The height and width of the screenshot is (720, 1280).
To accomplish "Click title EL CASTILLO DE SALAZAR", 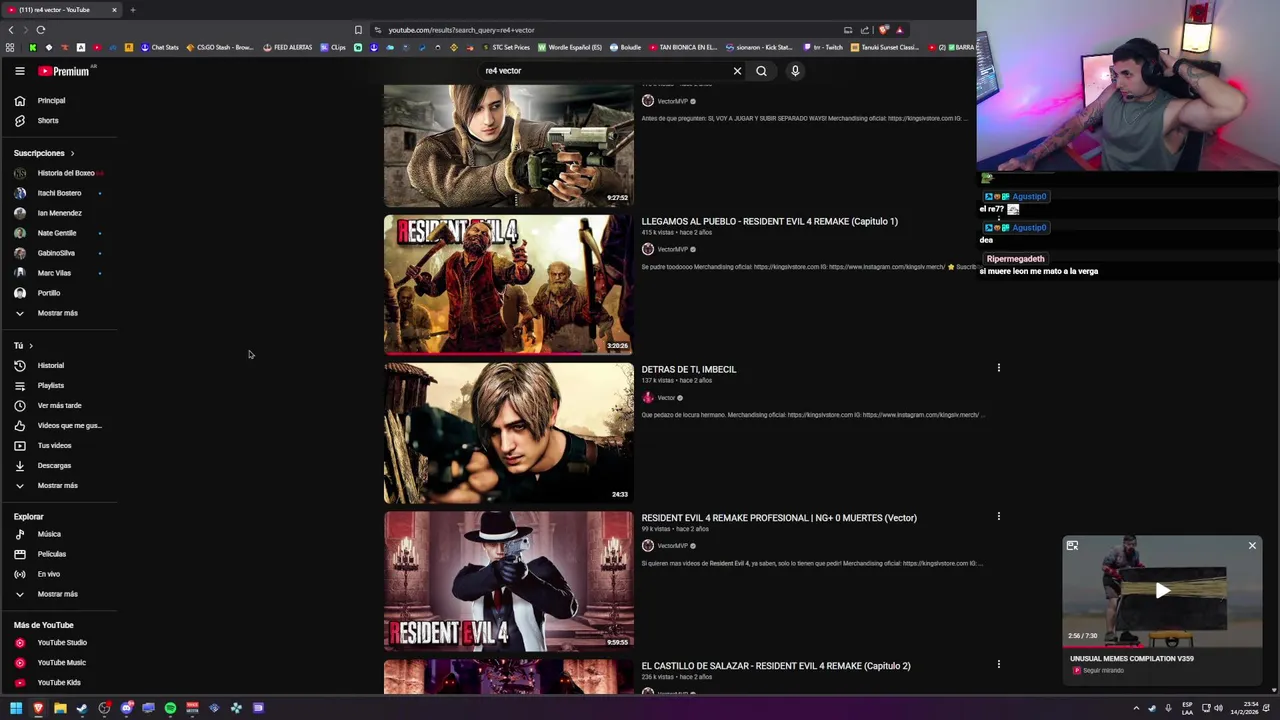I will click(x=775, y=666).
